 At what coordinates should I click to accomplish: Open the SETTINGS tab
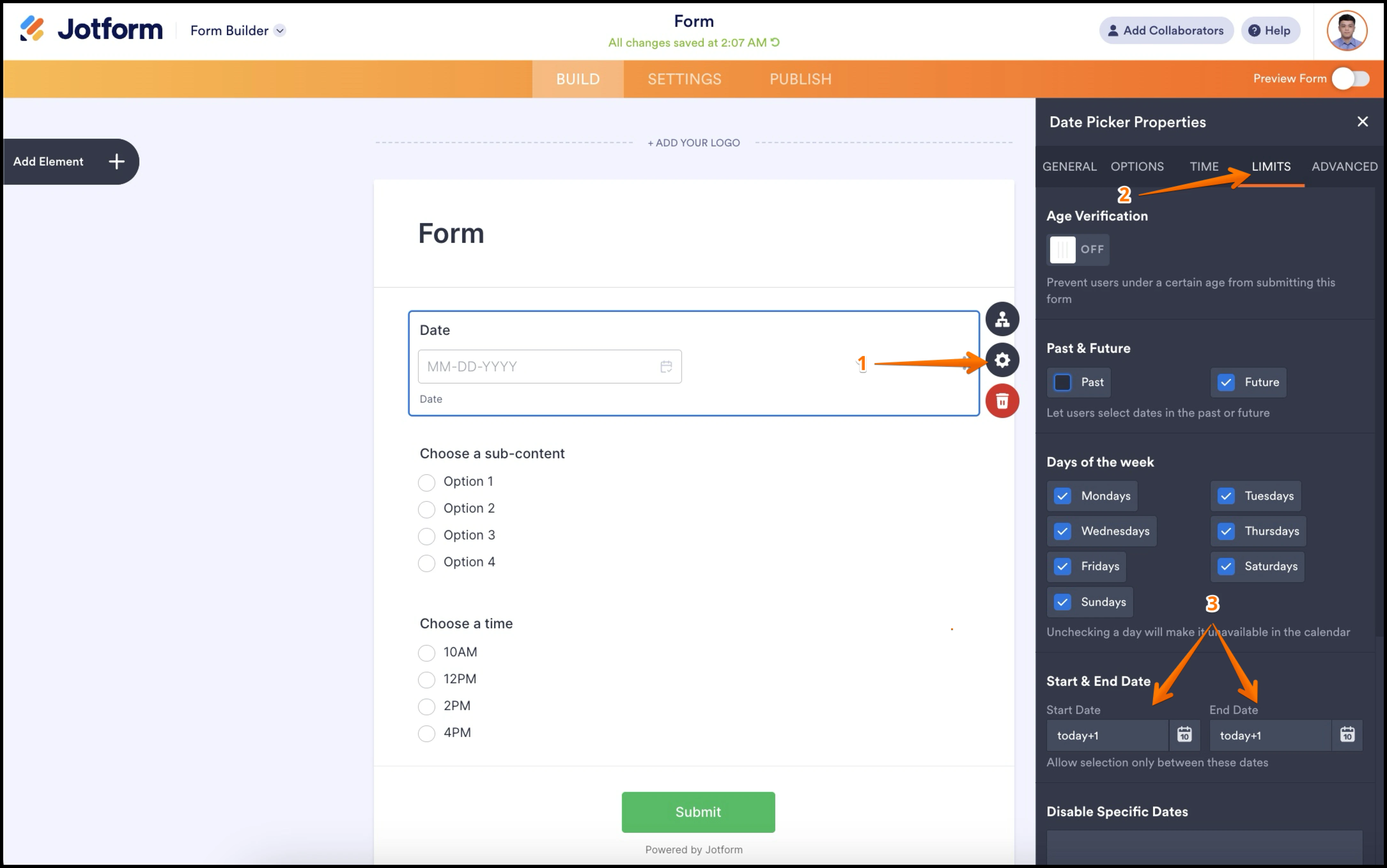[x=684, y=79]
